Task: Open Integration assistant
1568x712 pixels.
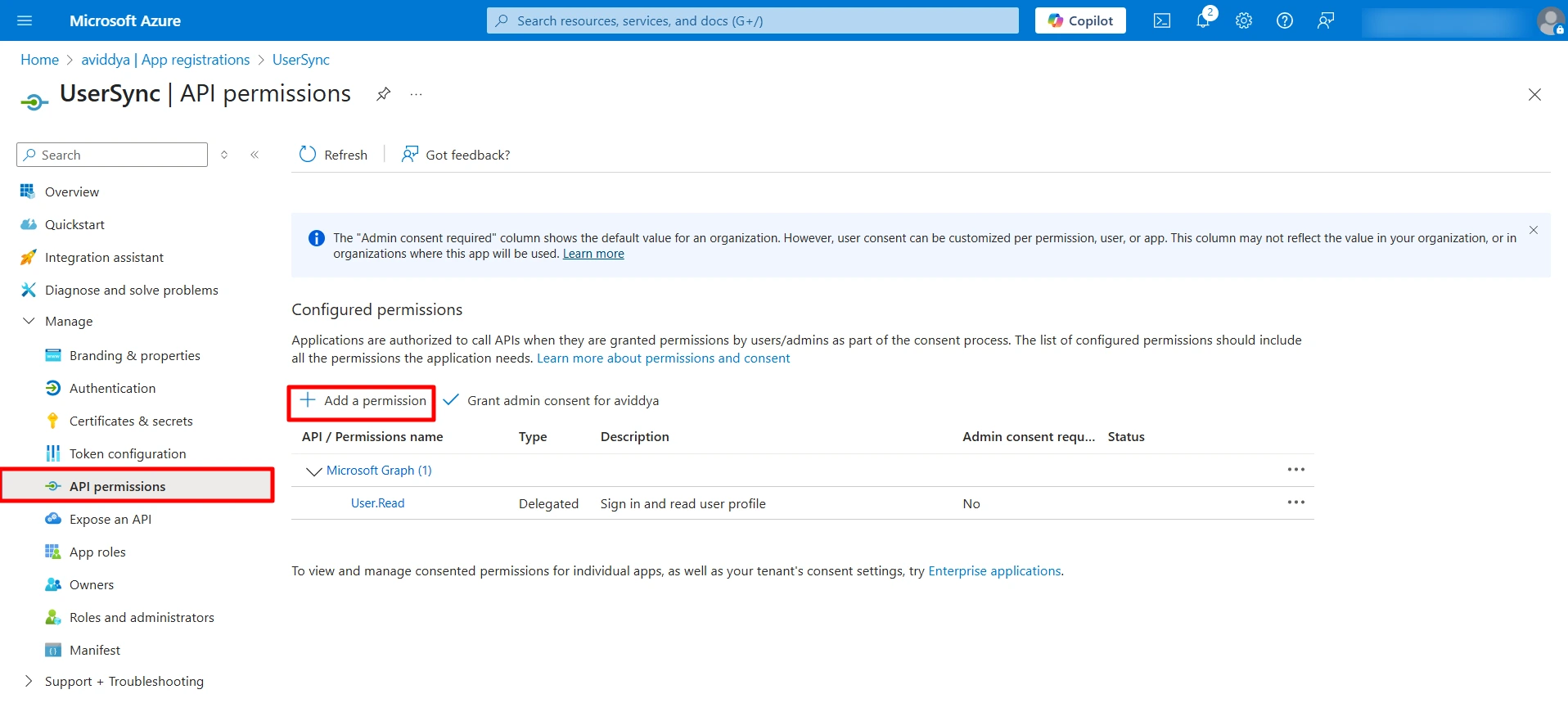Action: pos(104,257)
